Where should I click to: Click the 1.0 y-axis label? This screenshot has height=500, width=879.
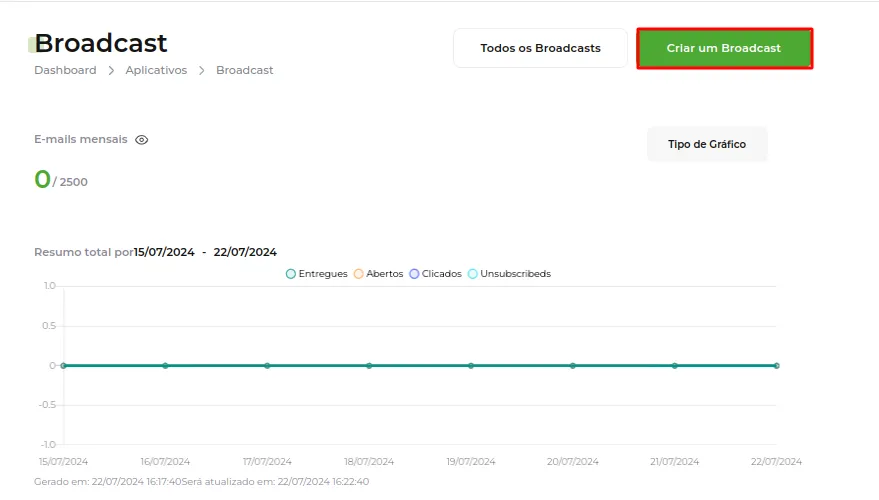pos(50,286)
